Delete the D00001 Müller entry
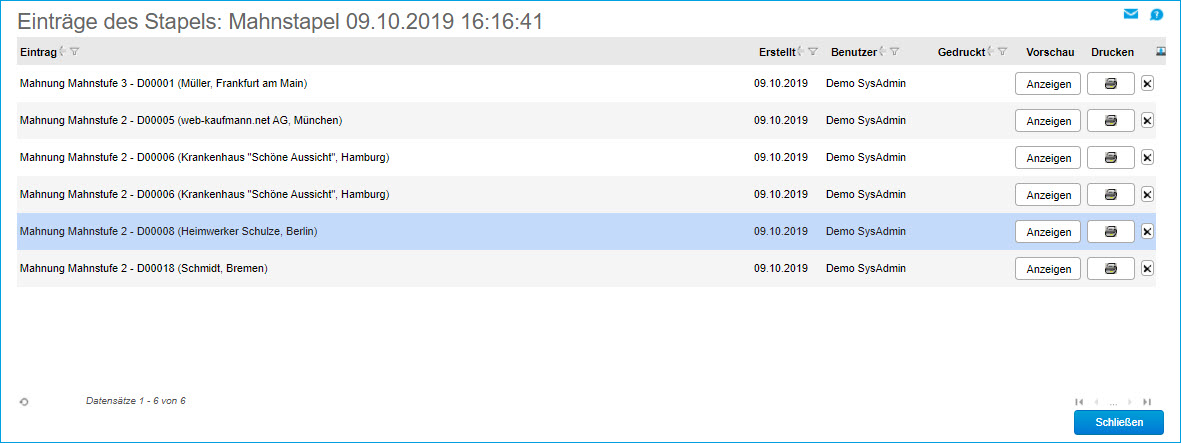The width and height of the screenshot is (1181, 443). 1147,84
